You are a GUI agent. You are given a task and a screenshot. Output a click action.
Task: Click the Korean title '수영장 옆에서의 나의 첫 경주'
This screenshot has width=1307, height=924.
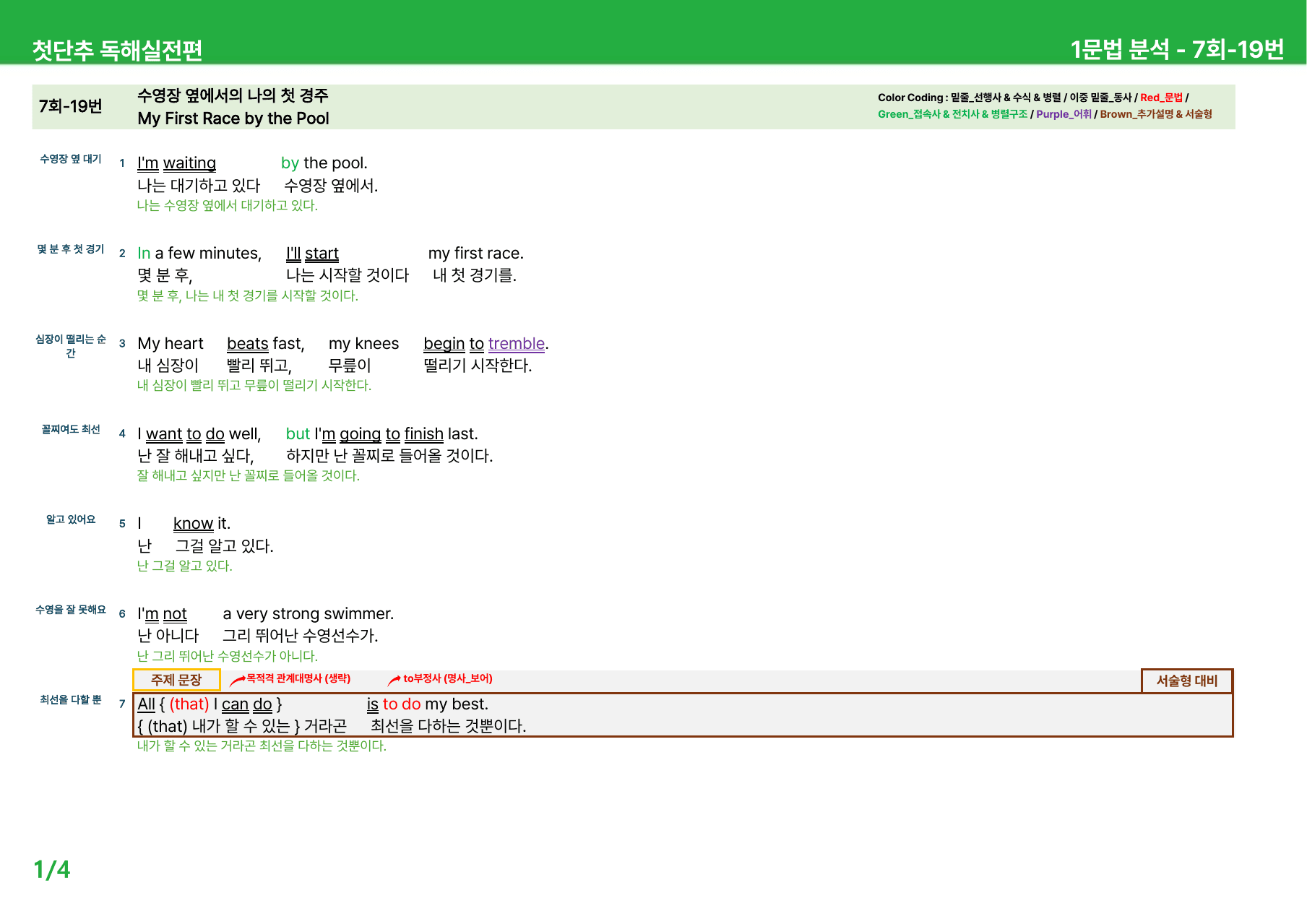(x=233, y=95)
